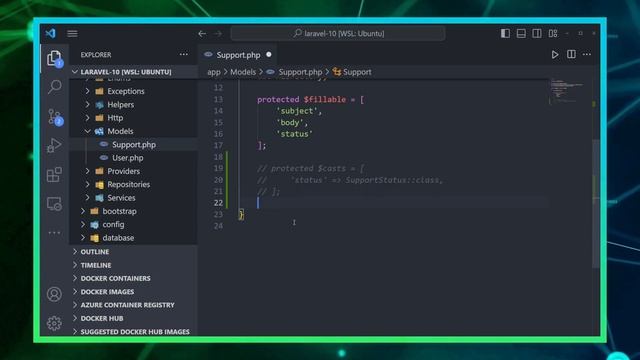Click the unsaved dot on Support.php tab
This screenshot has width=640, height=360.
tap(269, 54)
